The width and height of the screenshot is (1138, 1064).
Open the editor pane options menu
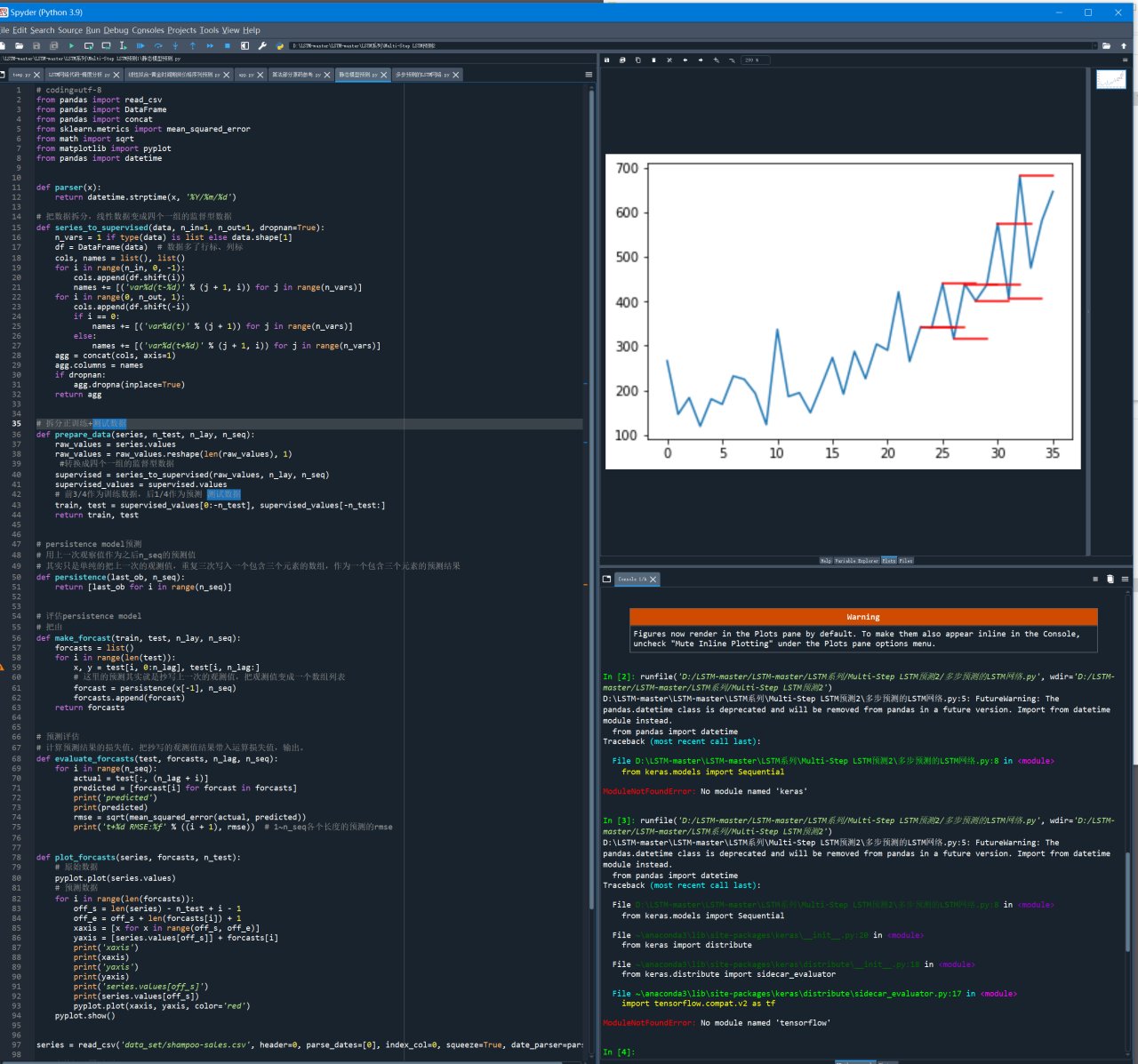click(x=589, y=75)
